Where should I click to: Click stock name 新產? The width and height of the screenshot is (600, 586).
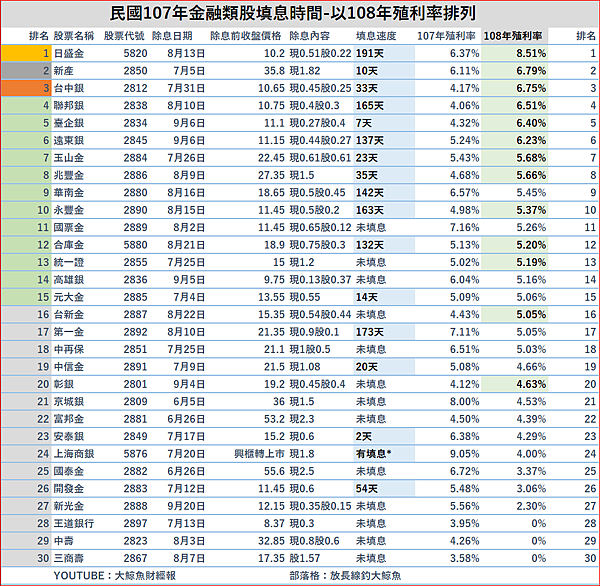click(x=64, y=71)
